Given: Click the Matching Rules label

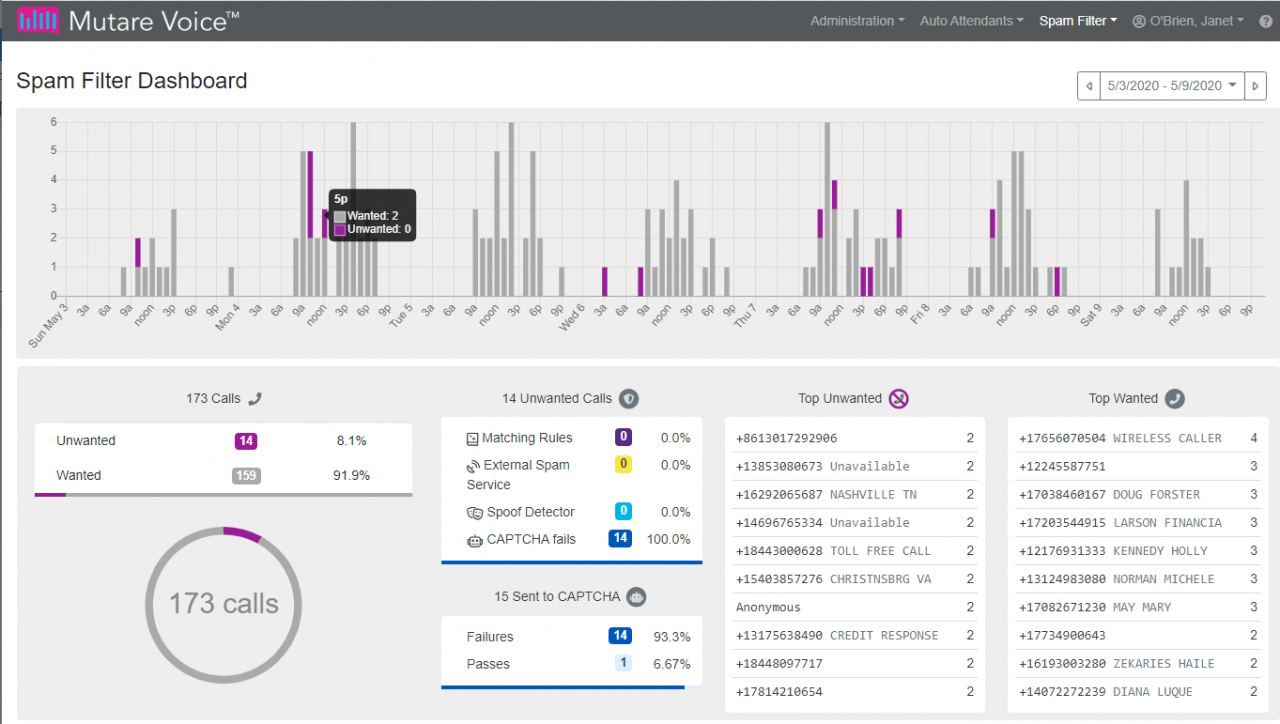Looking at the screenshot, I should pos(527,438).
